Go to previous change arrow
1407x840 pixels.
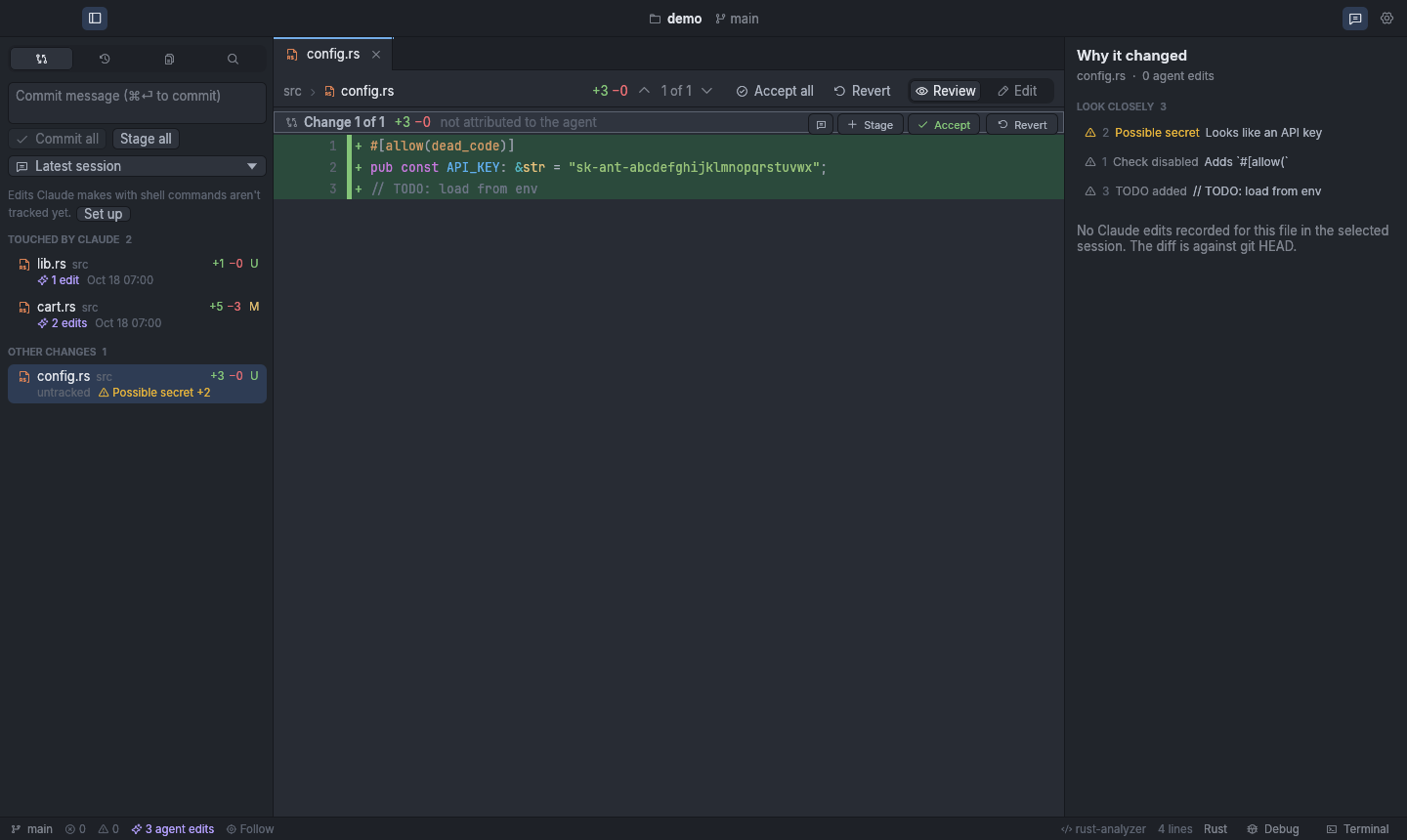(x=644, y=91)
